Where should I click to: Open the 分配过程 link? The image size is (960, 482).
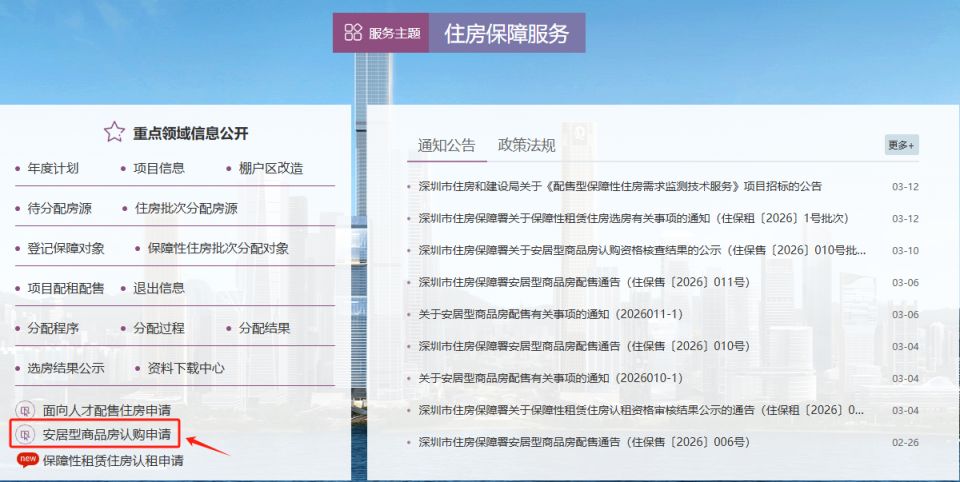(159, 328)
